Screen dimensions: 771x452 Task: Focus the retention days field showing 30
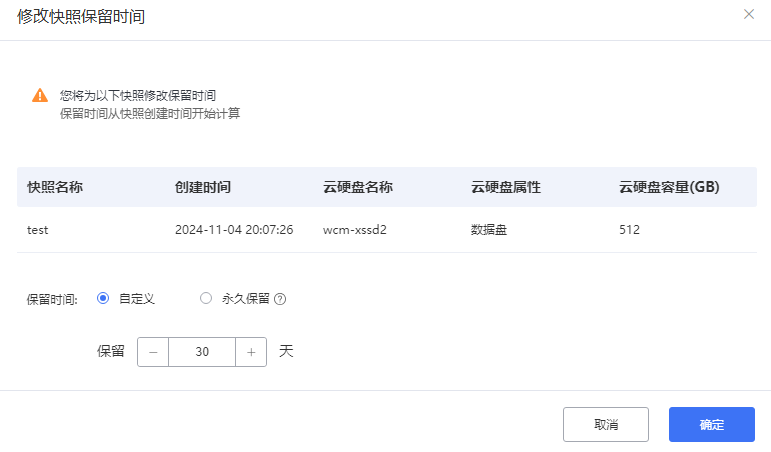[202, 352]
